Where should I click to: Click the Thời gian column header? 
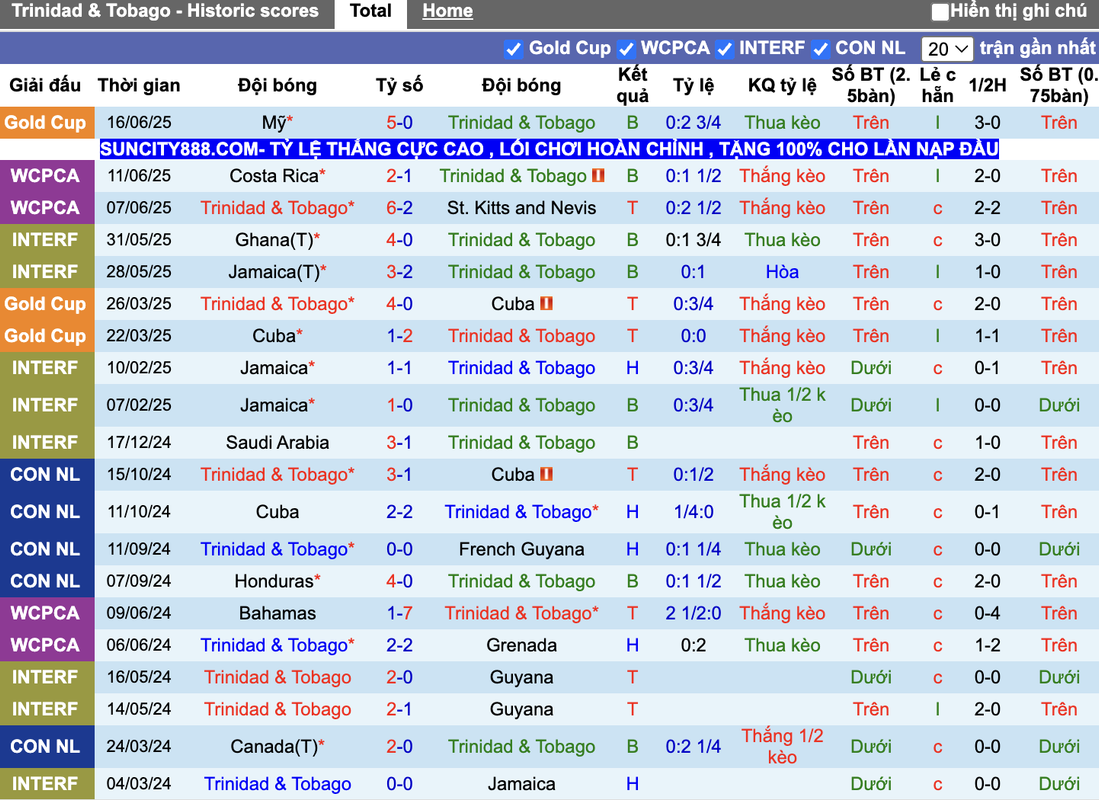[139, 86]
